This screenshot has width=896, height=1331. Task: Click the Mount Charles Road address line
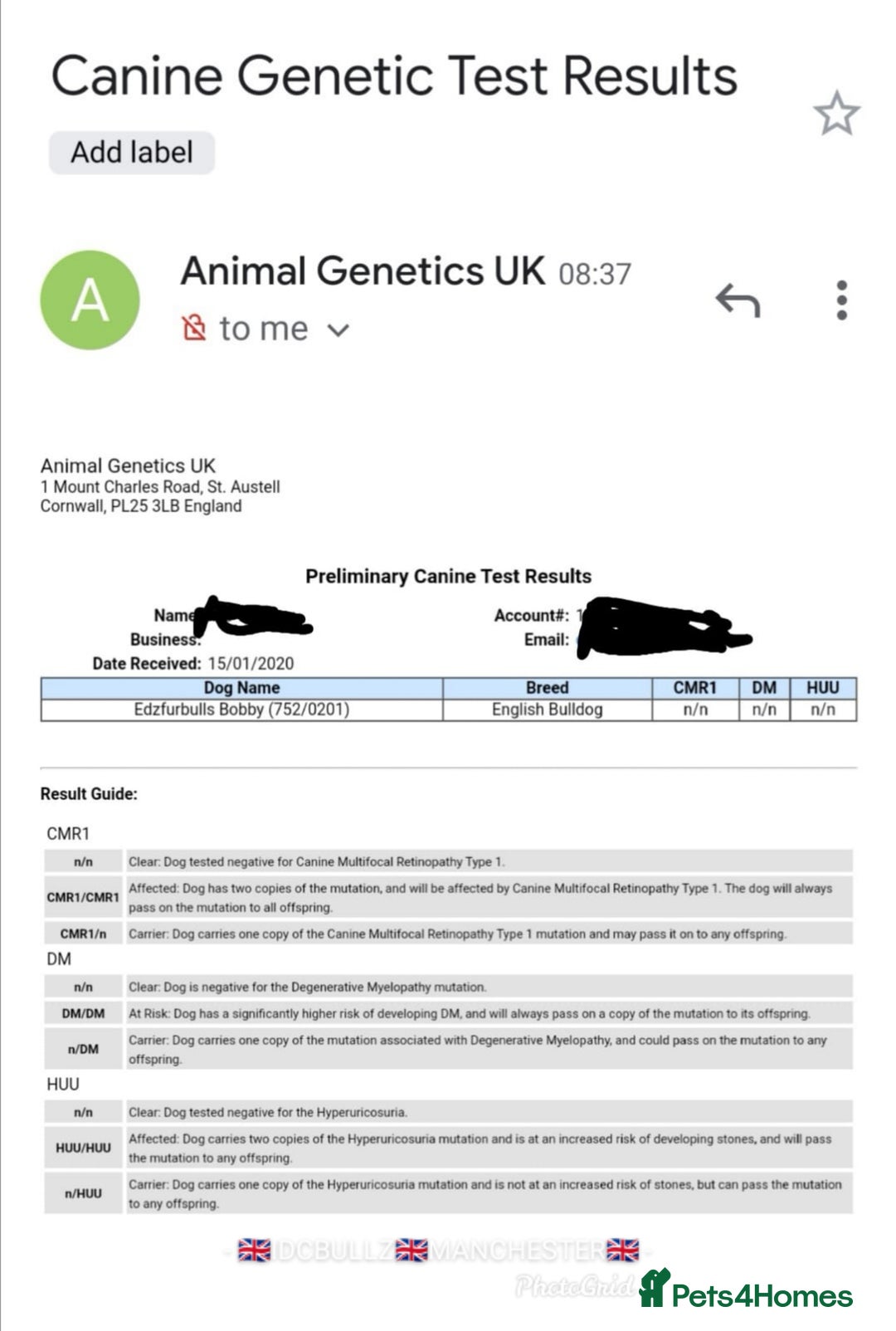click(x=160, y=487)
